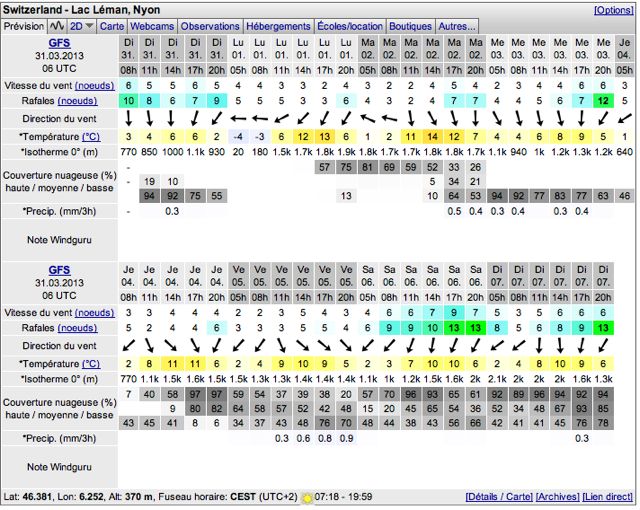Change temperature unit via (°C) link in top table
Image resolution: width=640 pixels, height=510 pixels.
pyautogui.click(x=90, y=136)
